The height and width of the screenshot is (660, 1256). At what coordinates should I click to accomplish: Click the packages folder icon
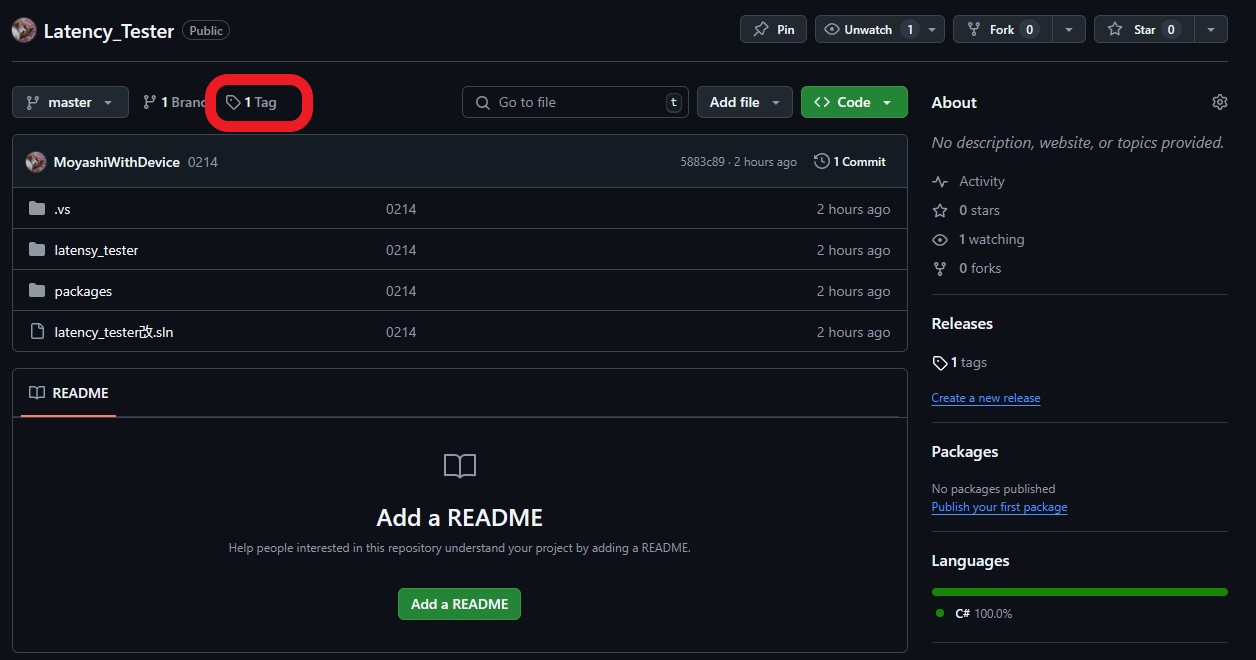click(x=38, y=291)
